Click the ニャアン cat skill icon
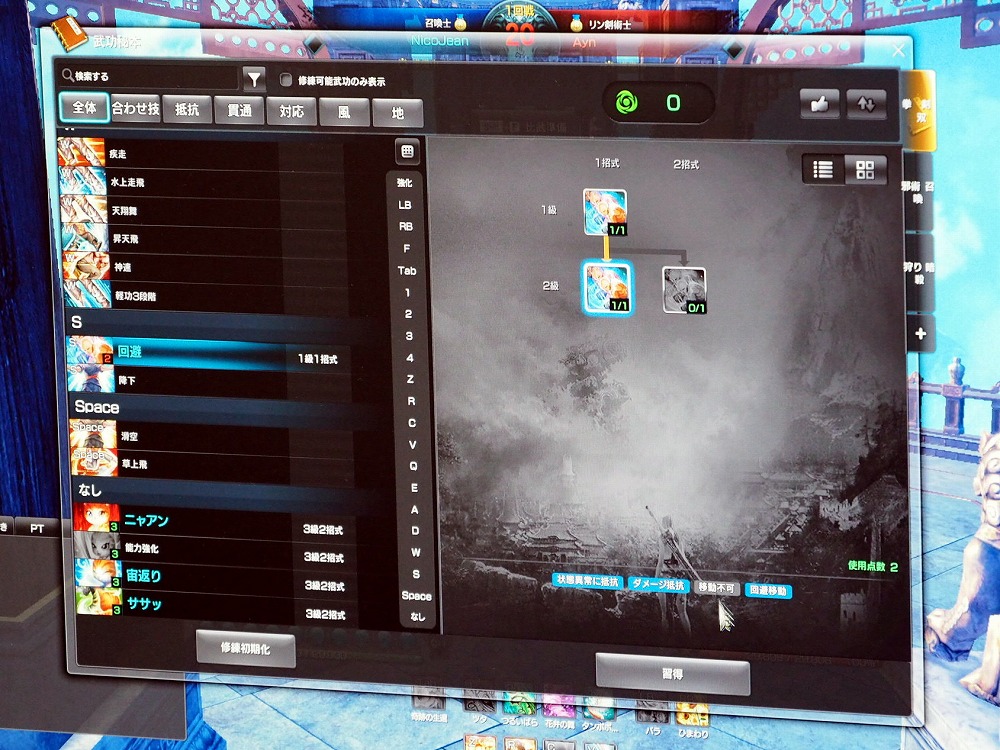Image resolution: width=1000 pixels, height=750 pixels. point(97,518)
